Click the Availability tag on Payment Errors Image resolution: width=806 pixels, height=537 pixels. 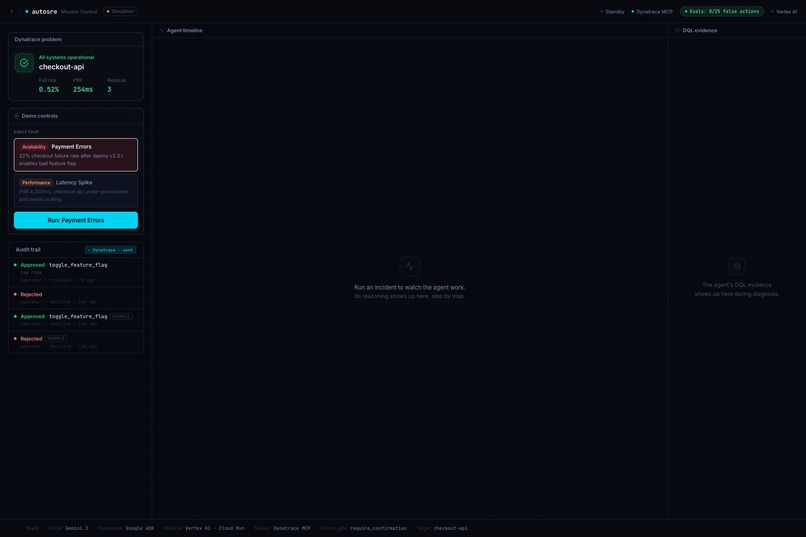(x=34, y=147)
